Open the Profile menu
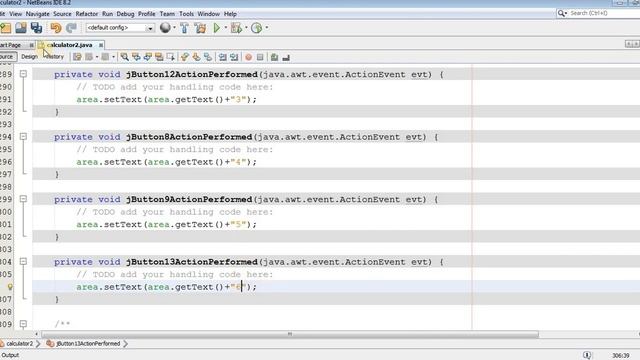This screenshot has height=360, width=640. (x=147, y=13)
